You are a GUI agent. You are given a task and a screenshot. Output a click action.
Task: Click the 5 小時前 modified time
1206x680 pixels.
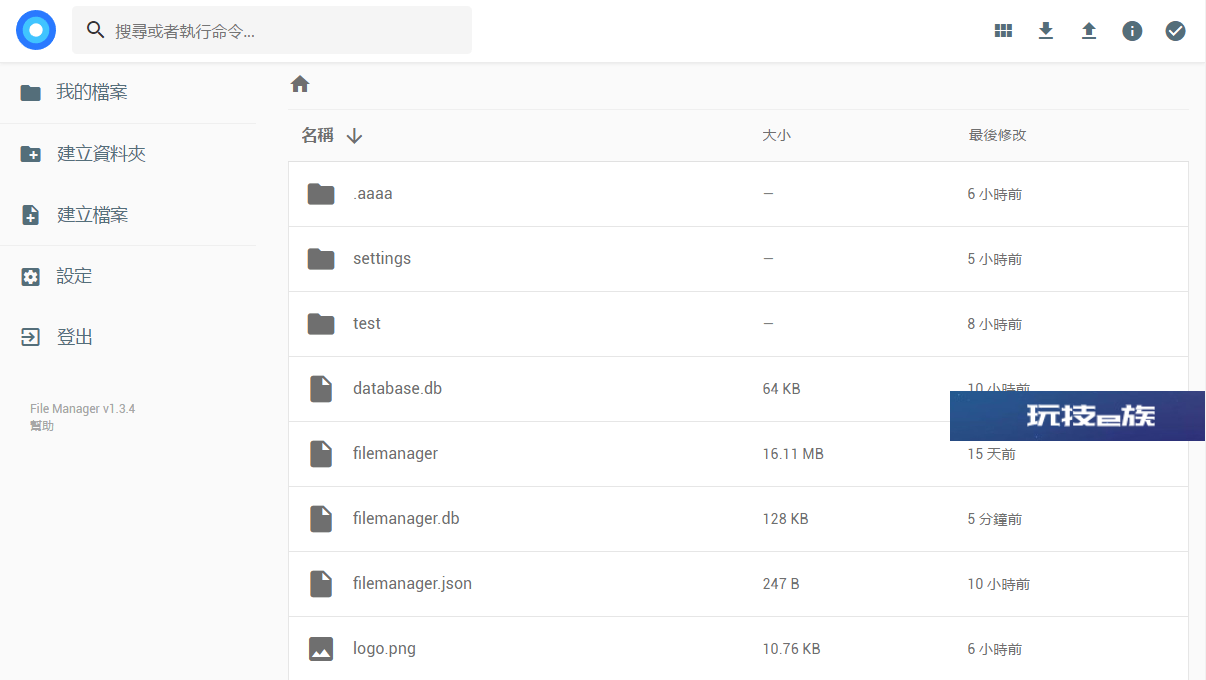click(995, 259)
